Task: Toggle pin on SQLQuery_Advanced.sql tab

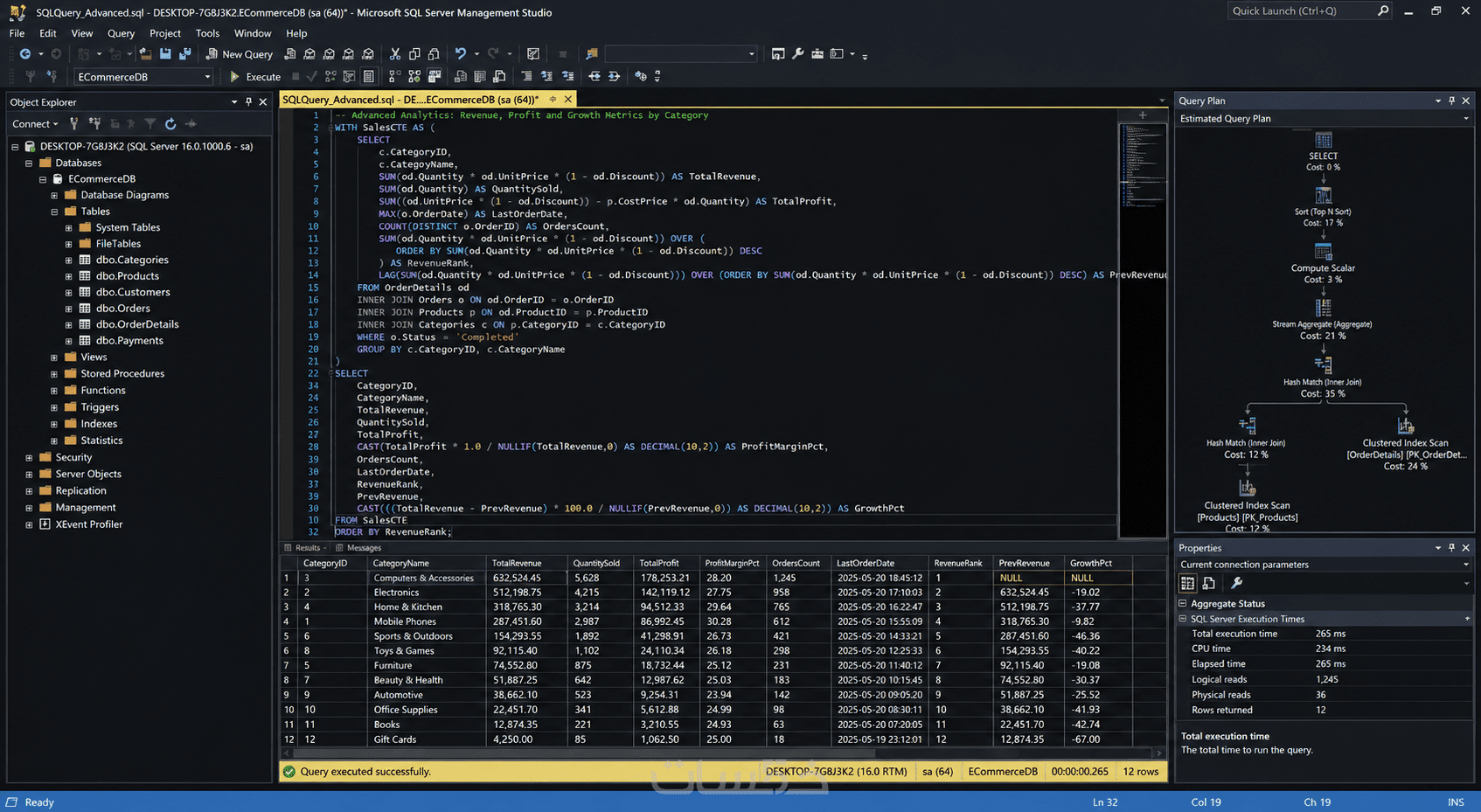Action: tap(553, 100)
